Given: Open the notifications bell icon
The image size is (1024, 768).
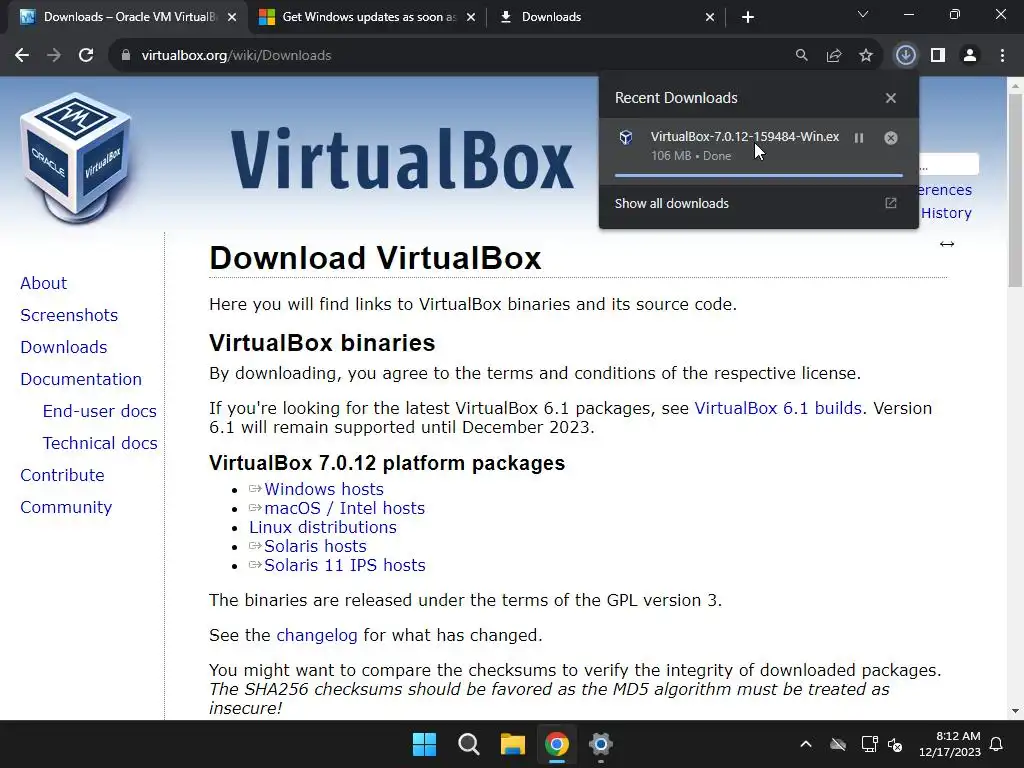Looking at the screenshot, I should [x=997, y=744].
